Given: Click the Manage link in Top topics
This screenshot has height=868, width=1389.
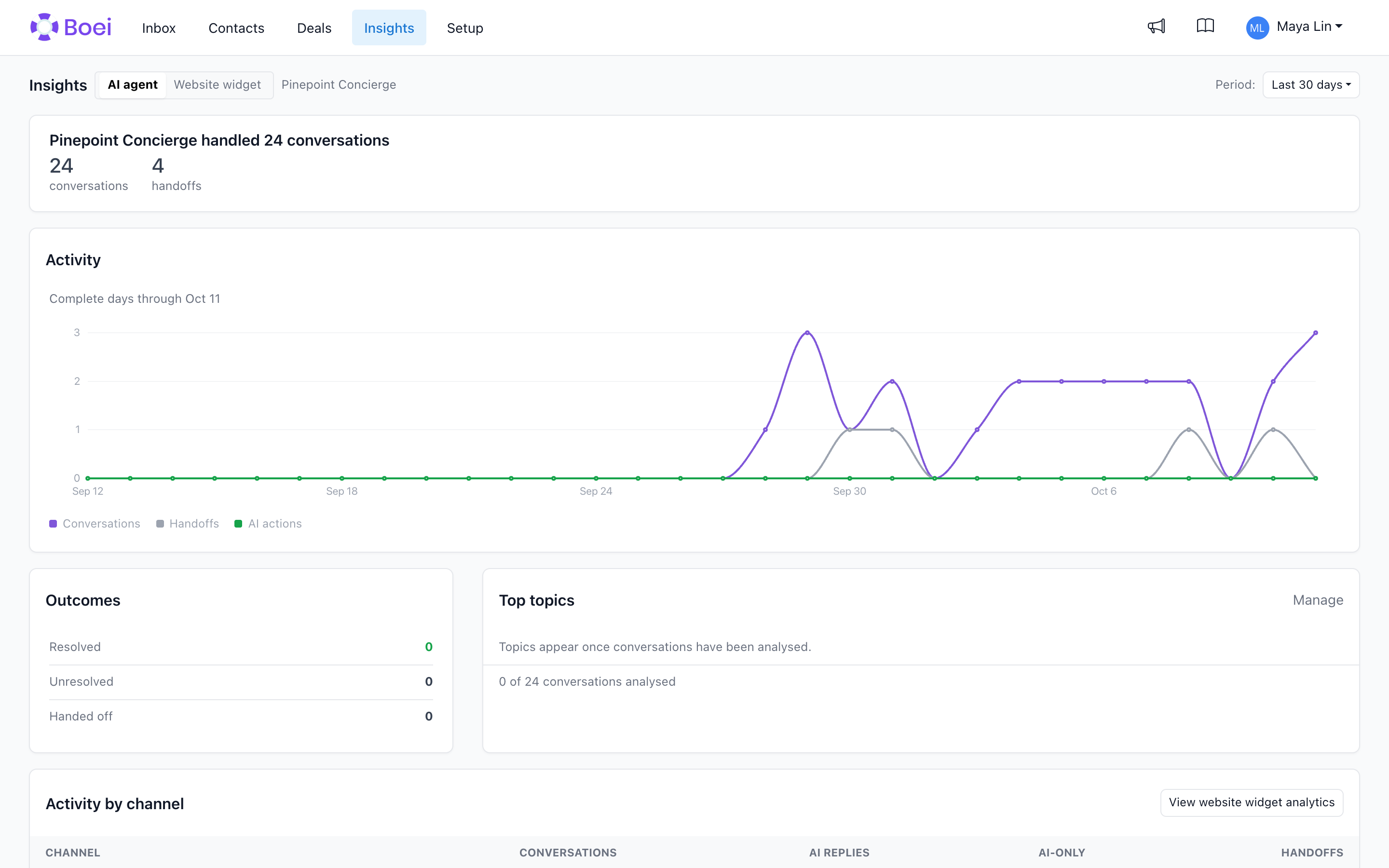Looking at the screenshot, I should coord(1318,600).
